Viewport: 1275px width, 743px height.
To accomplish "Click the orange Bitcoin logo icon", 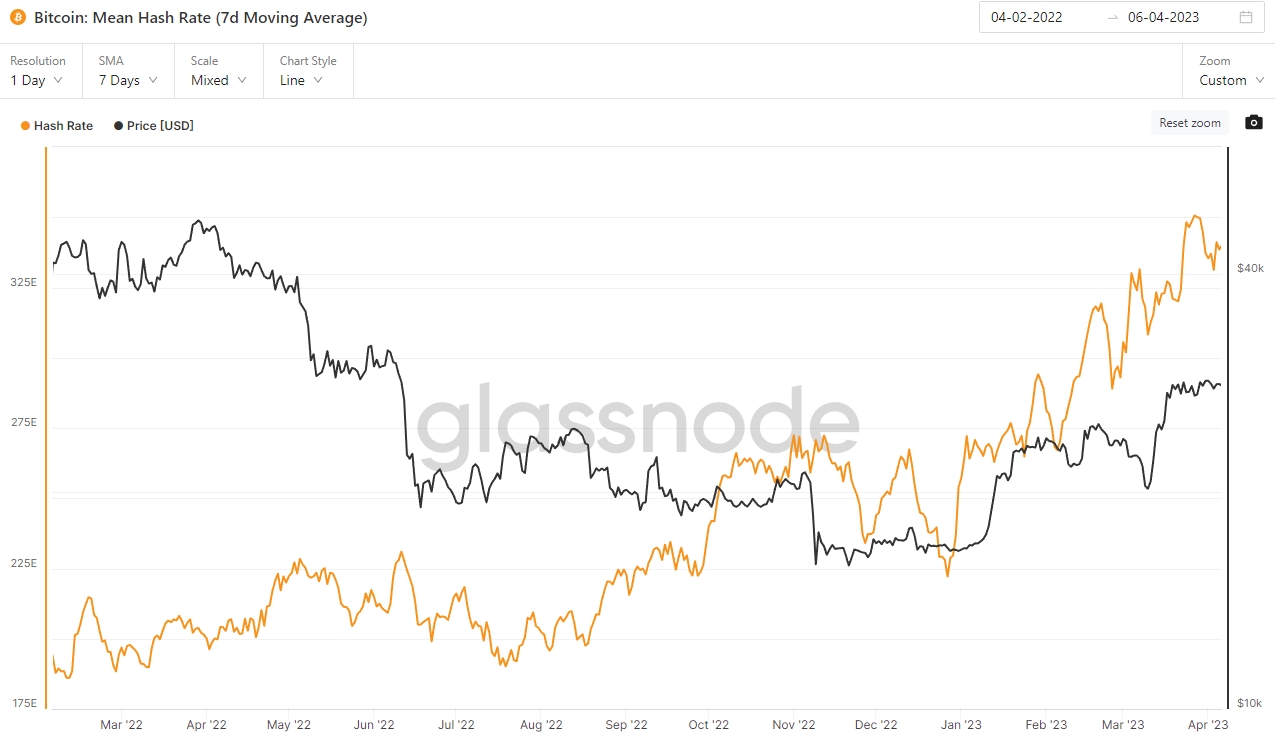I will click(18, 18).
